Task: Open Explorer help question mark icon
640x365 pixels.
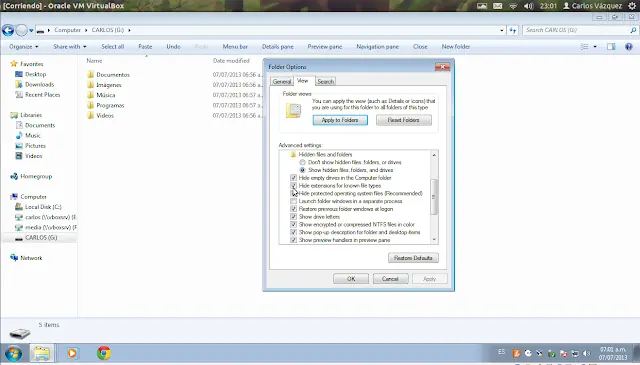Action: (629, 47)
